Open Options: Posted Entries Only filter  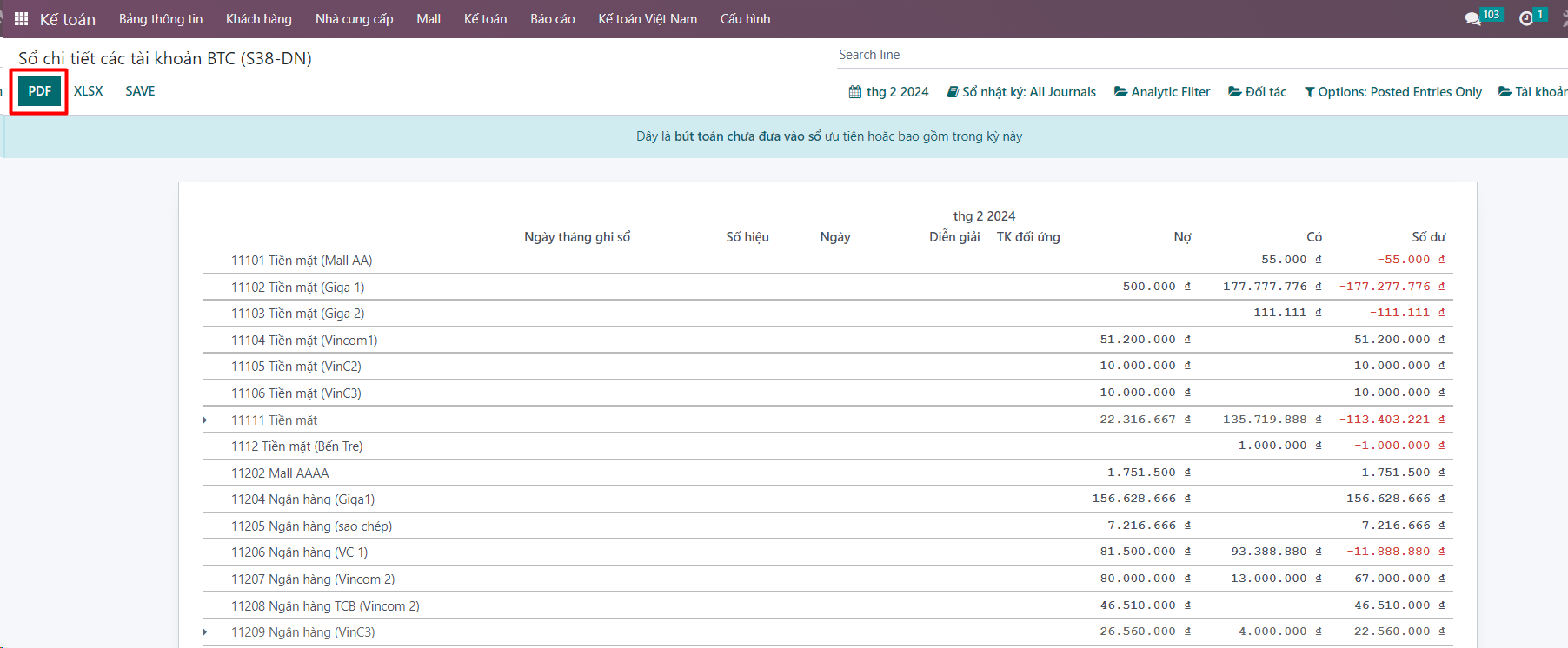pos(1393,92)
